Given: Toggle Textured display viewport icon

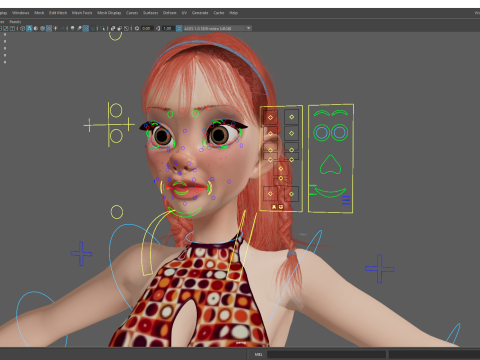Looking at the screenshot, I should pos(49,28).
